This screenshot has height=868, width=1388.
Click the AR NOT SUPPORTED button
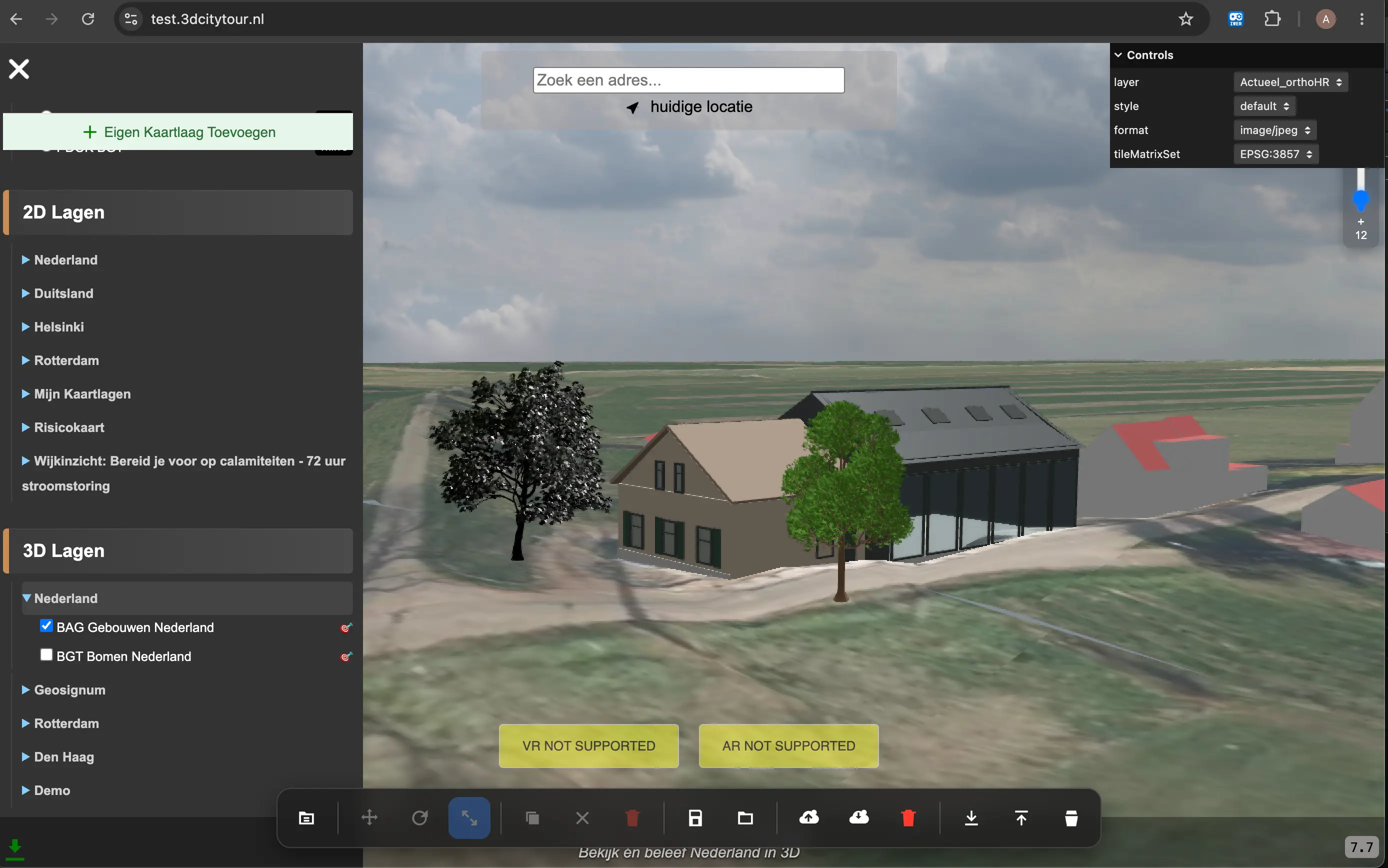pyautogui.click(x=788, y=745)
